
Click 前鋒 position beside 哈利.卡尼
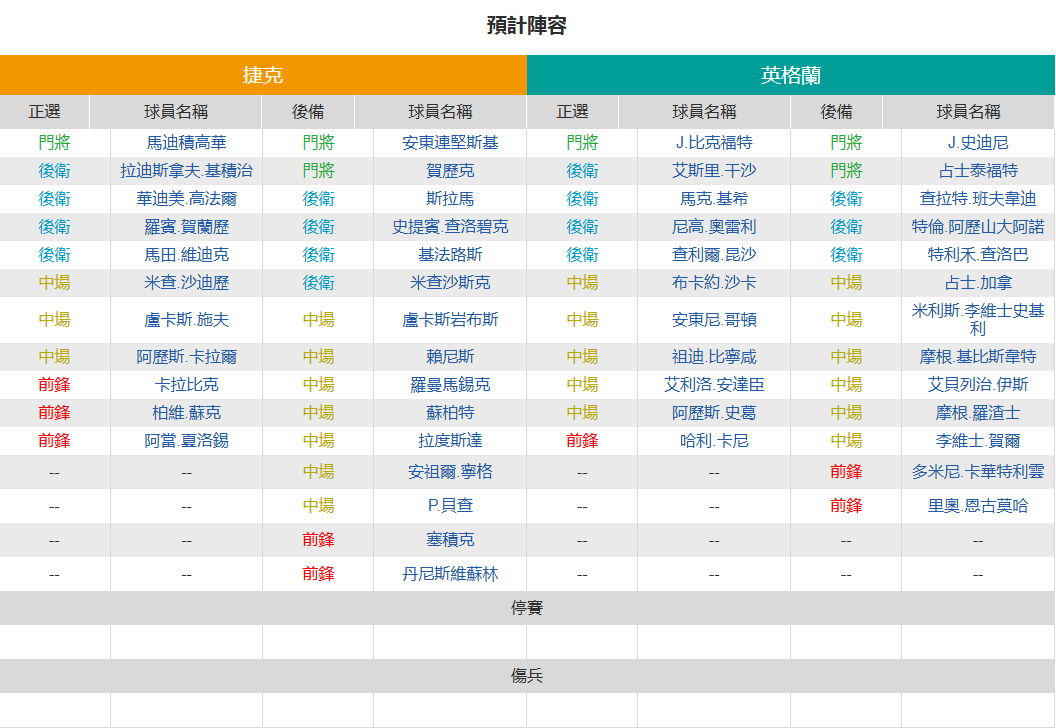tap(583, 441)
